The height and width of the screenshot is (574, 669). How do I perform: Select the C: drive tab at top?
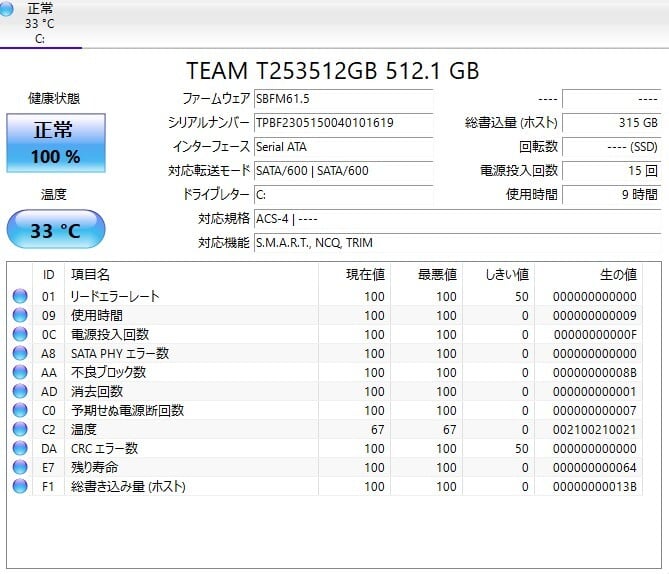click(x=40, y=23)
